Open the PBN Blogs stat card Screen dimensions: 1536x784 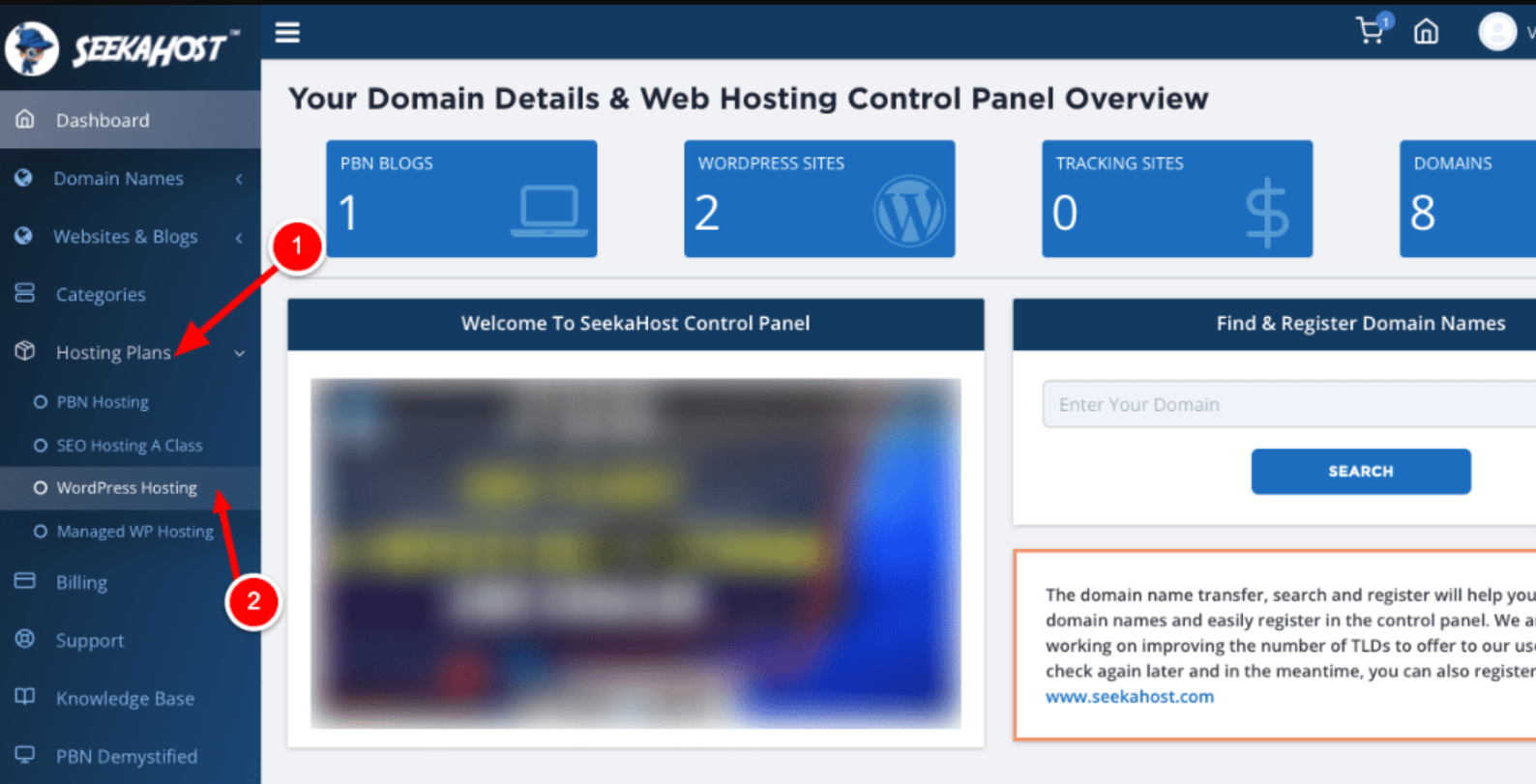tap(461, 198)
